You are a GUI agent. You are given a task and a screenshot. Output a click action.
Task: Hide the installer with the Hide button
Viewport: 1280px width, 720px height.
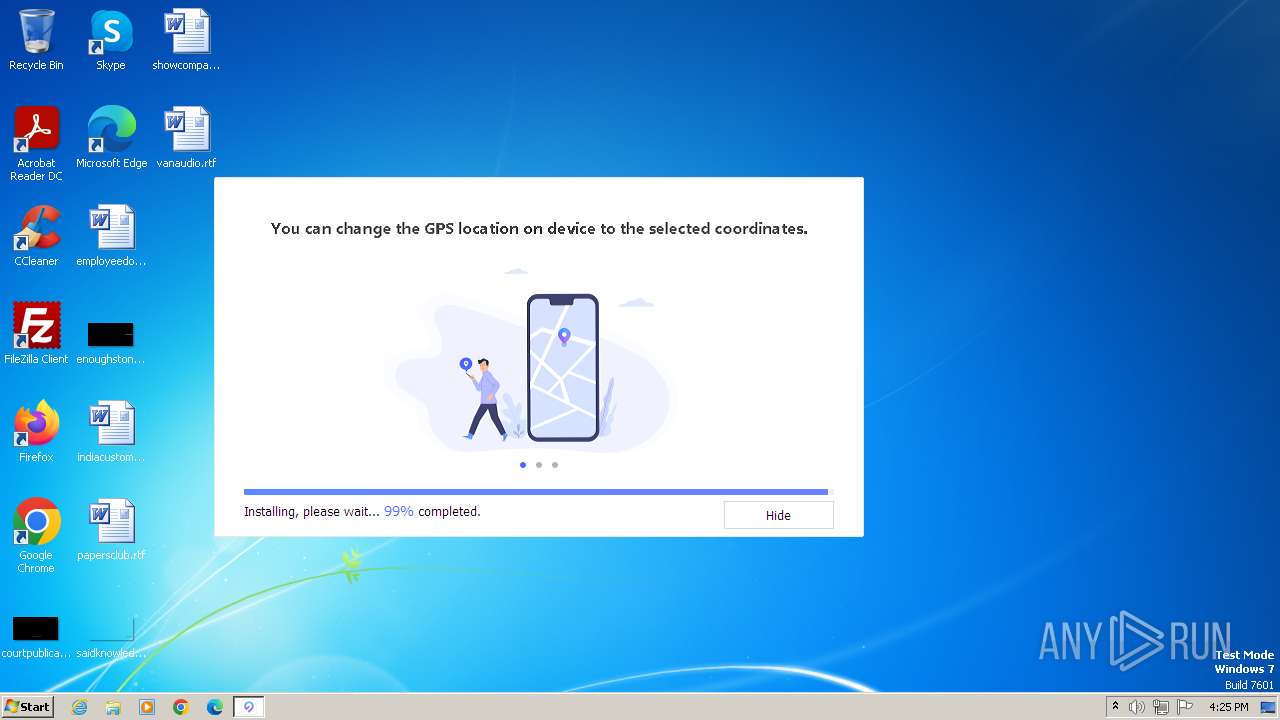pos(778,515)
